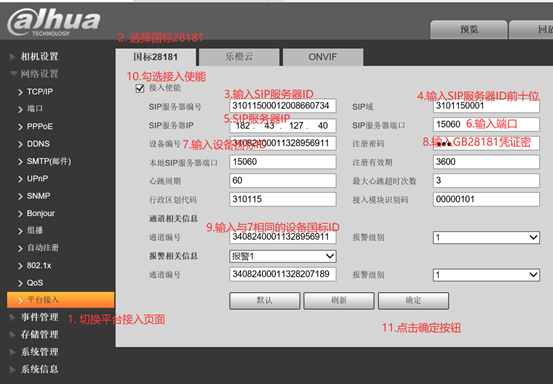Collapse the 网络设置 menu section

click(x=39, y=74)
